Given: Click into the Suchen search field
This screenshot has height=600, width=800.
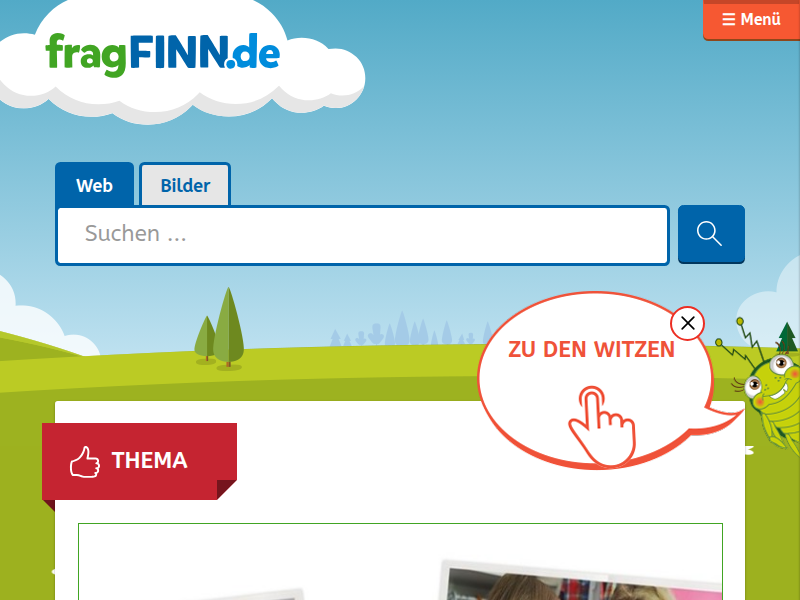Looking at the screenshot, I should (362, 235).
